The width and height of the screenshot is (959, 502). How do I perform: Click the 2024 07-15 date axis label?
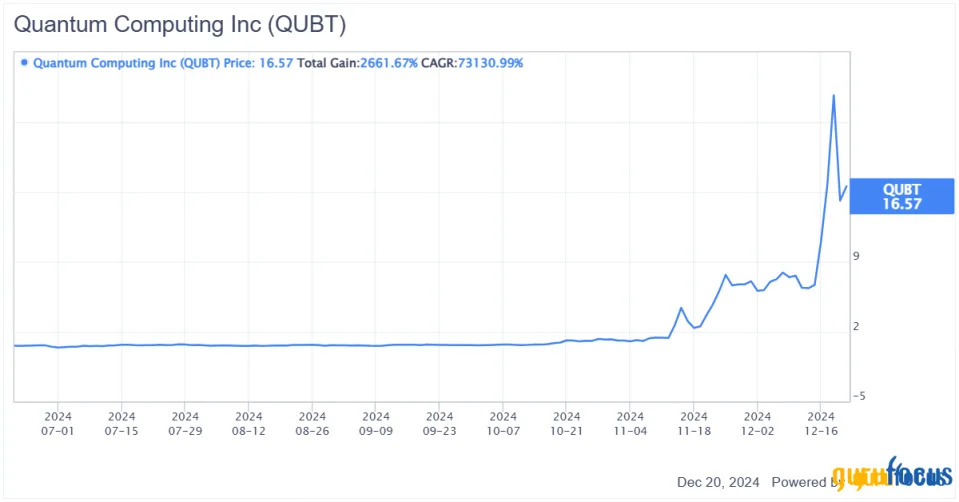coord(122,424)
